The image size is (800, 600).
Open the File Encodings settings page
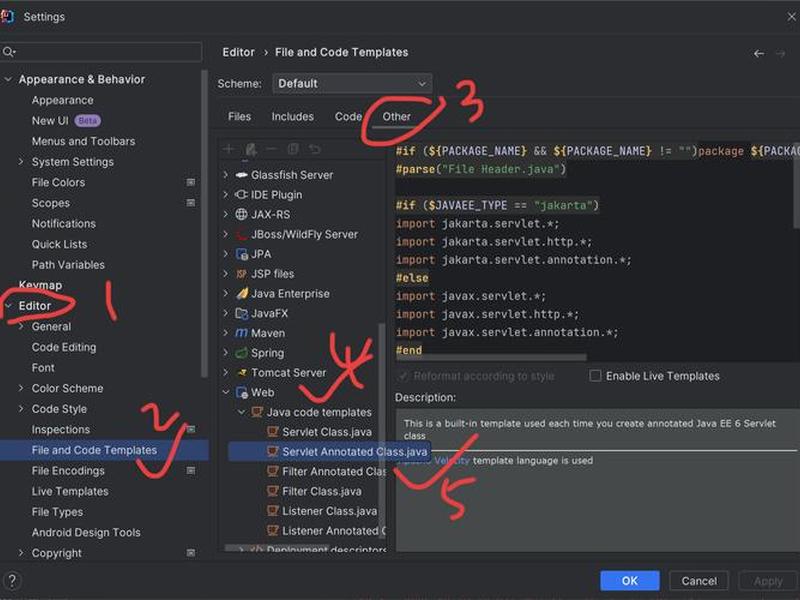[x=68, y=471]
